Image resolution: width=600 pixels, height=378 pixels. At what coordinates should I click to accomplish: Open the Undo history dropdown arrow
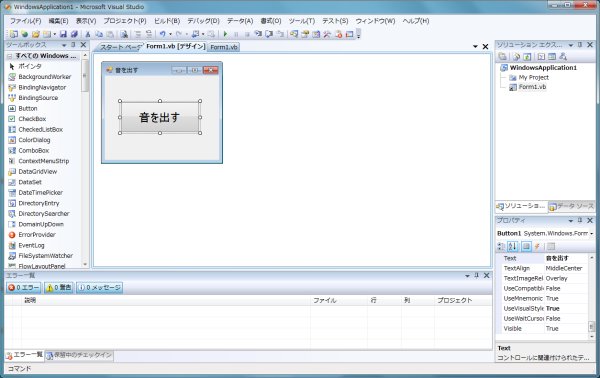coord(170,34)
